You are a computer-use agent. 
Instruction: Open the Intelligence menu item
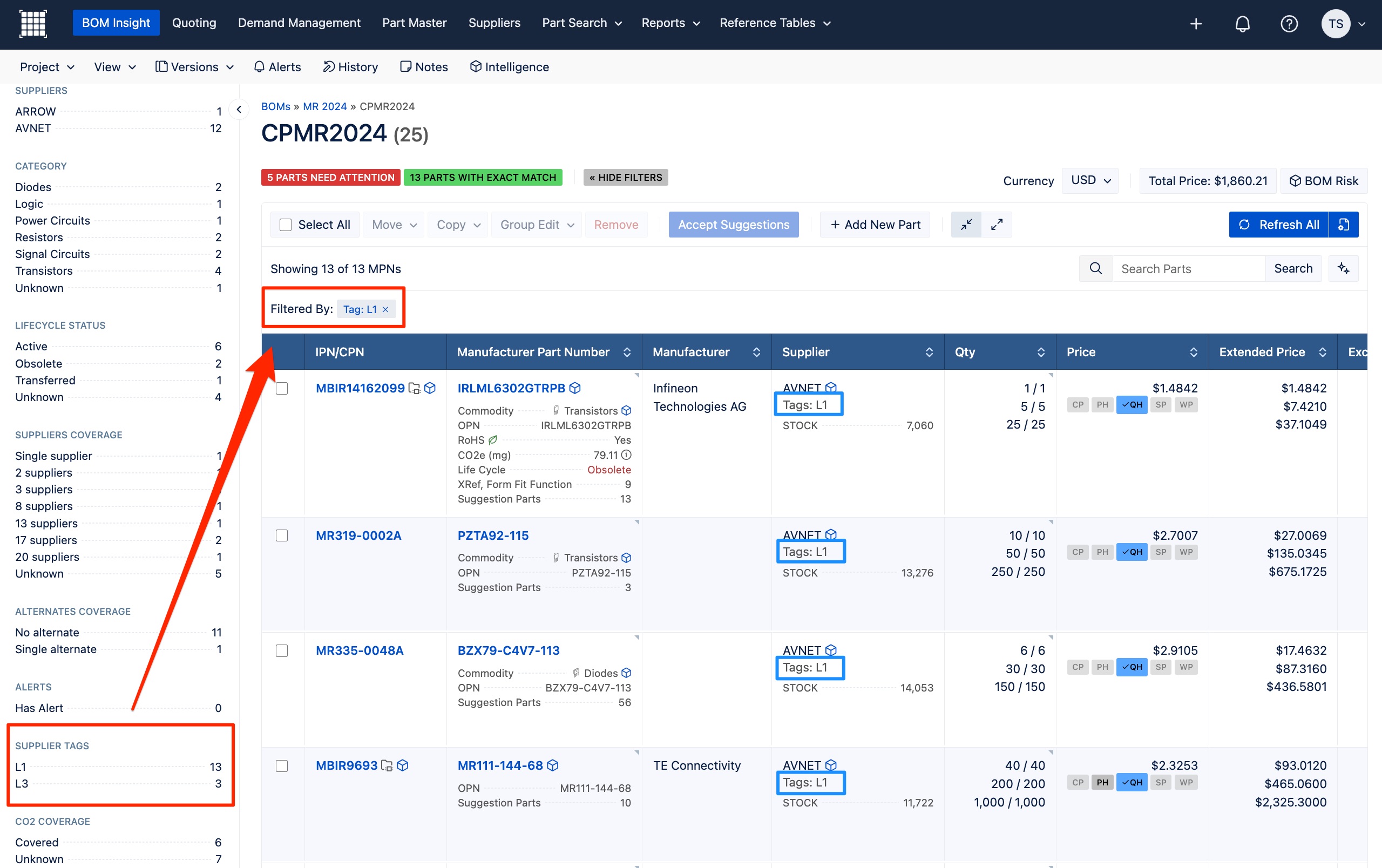pos(510,67)
